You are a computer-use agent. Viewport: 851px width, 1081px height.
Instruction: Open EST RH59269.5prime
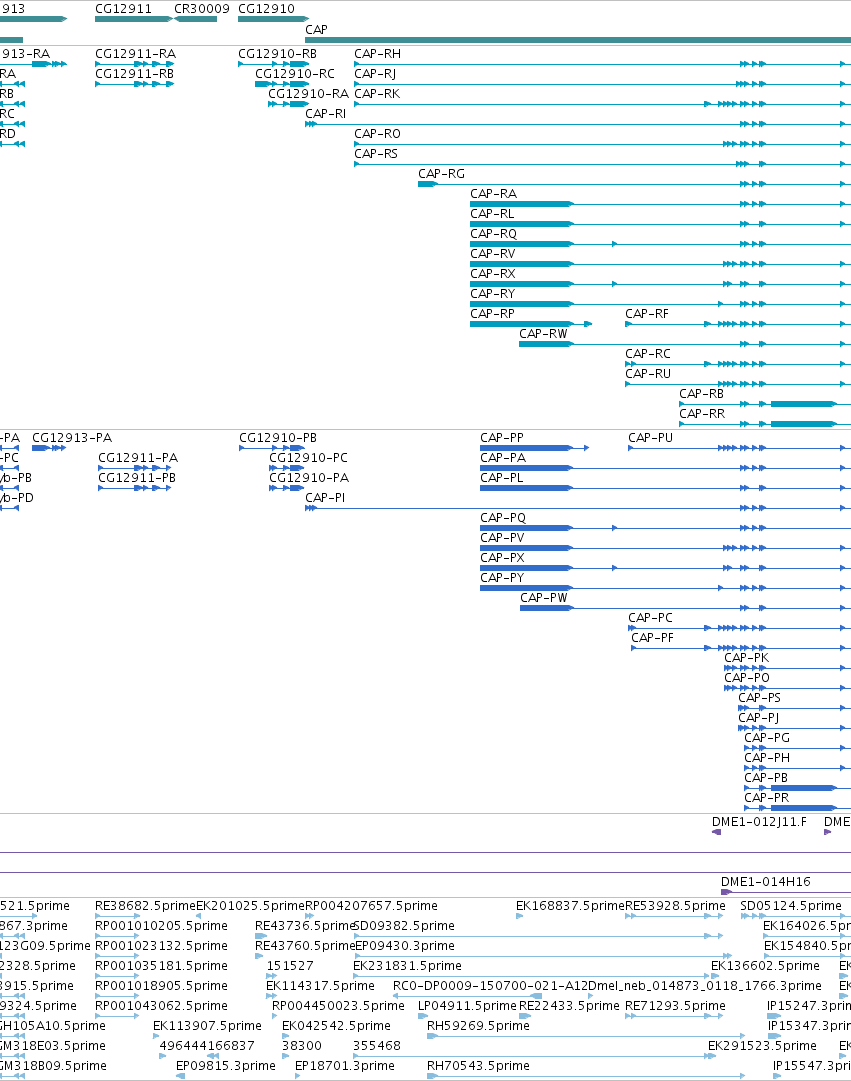point(478,1026)
